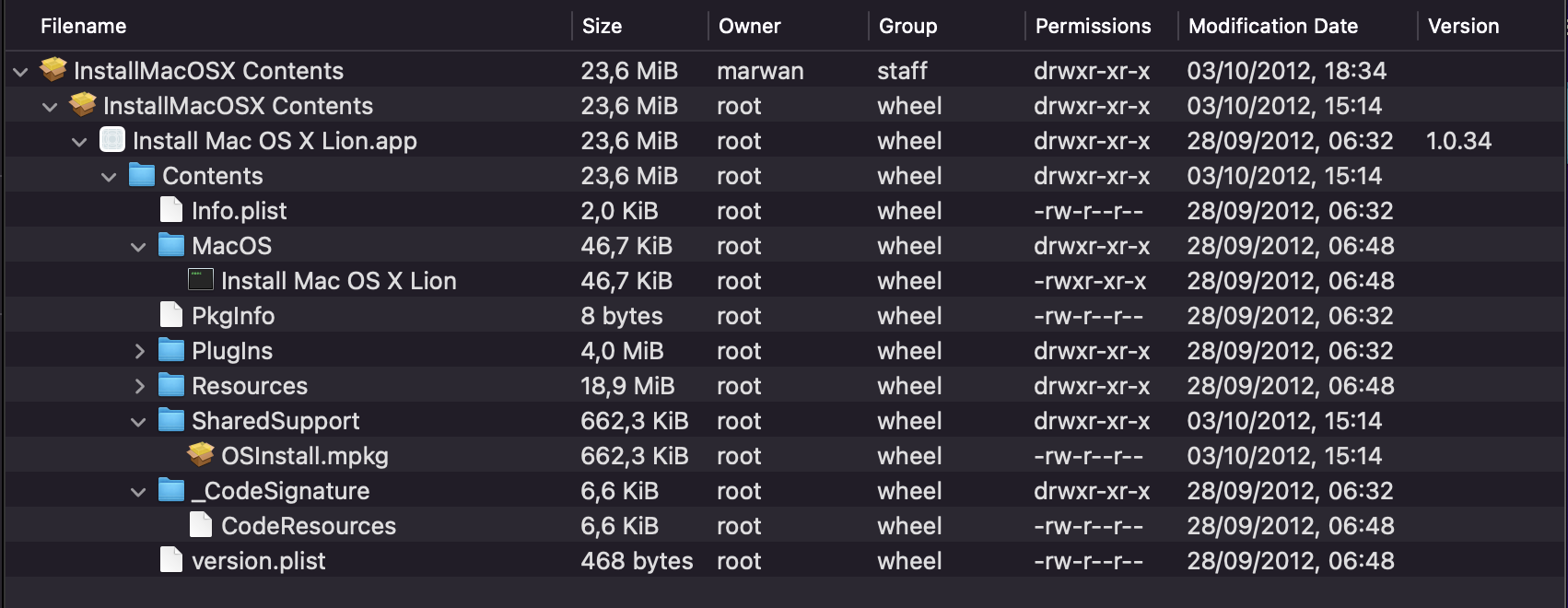Expand the PlugIns folder

(x=139, y=351)
